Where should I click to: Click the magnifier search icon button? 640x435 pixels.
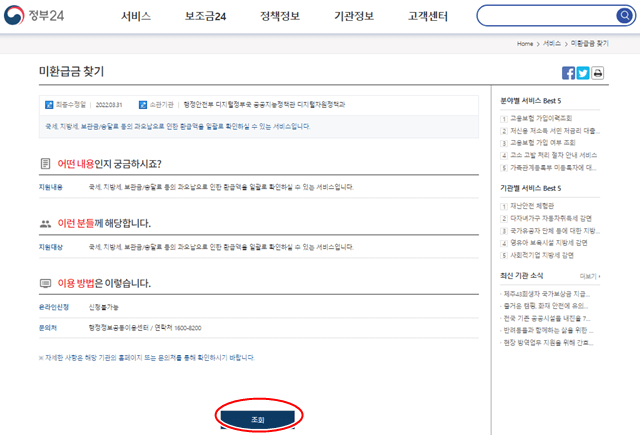point(624,16)
